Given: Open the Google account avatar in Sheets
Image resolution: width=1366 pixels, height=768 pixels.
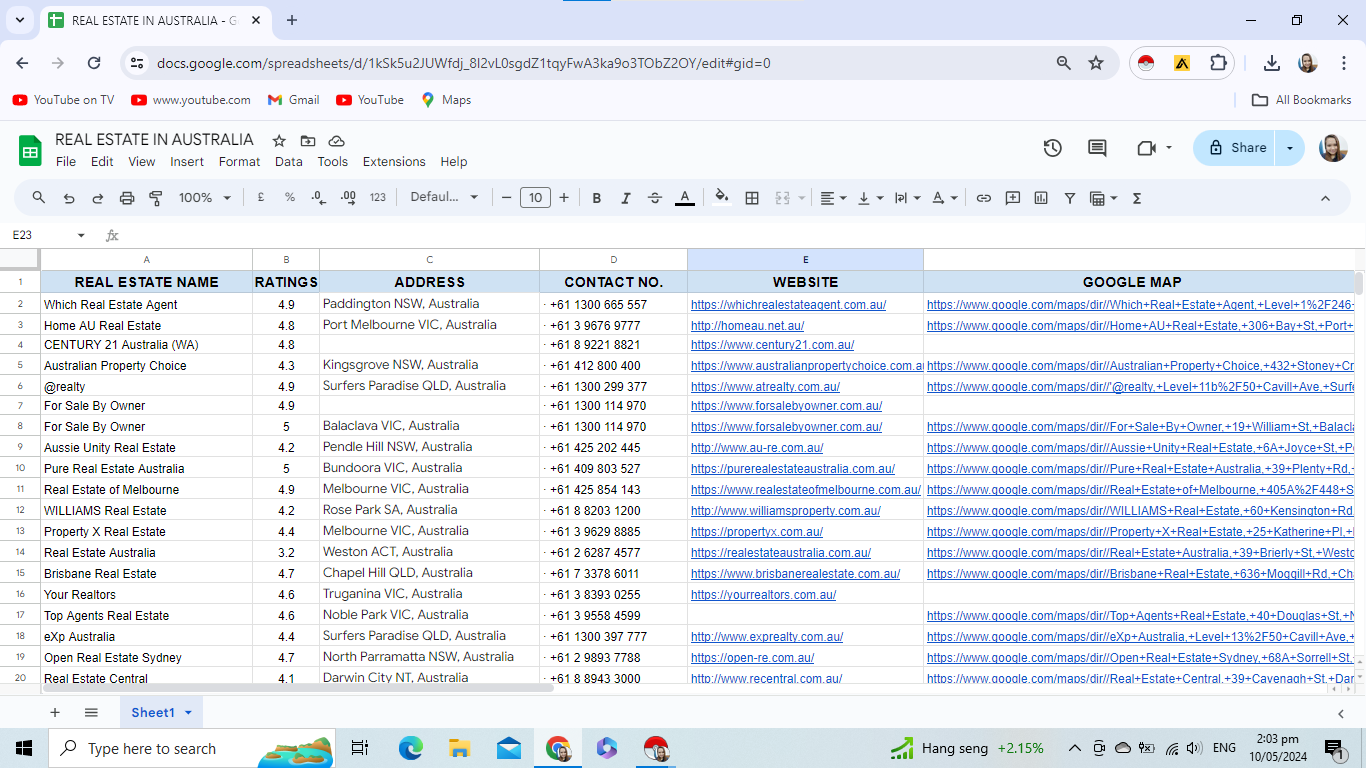Looking at the screenshot, I should [x=1333, y=148].
